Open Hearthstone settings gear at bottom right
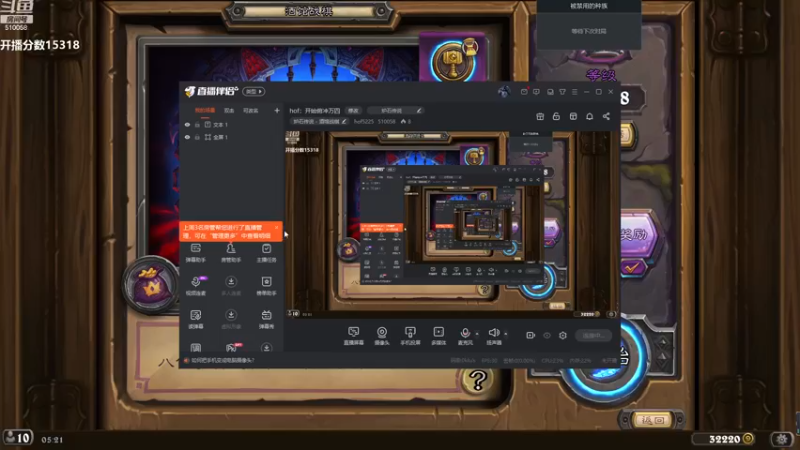The height and width of the screenshot is (450, 800). [x=782, y=439]
